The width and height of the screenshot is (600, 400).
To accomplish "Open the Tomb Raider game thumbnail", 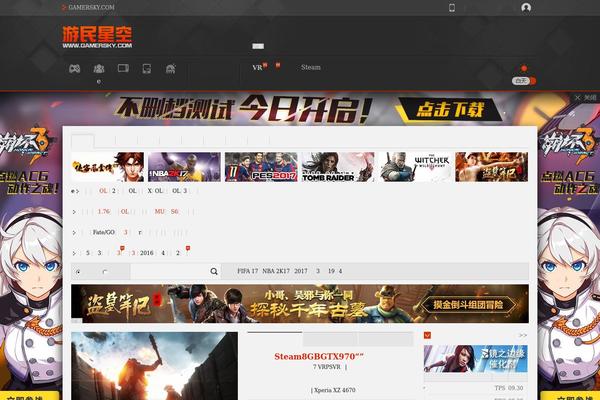I will tap(338, 167).
